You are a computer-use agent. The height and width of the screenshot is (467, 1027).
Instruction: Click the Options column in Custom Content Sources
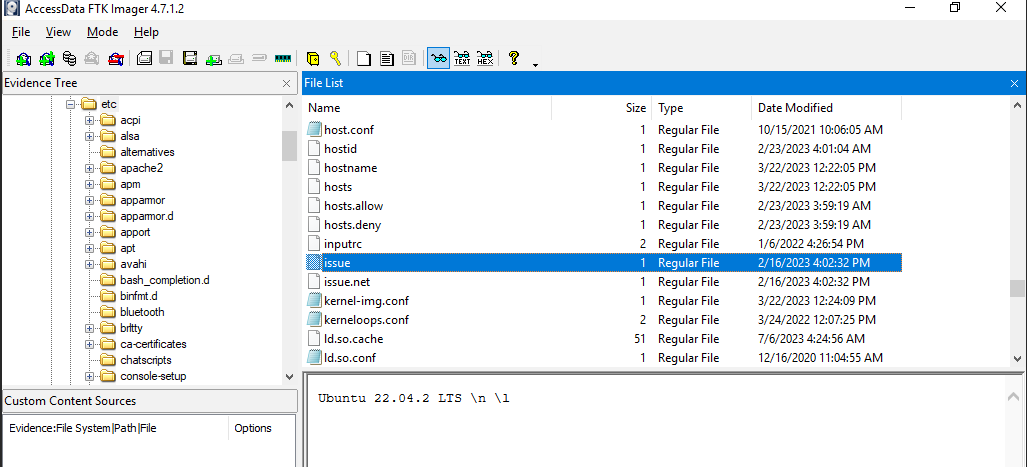pyautogui.click(x=253, y=428)
